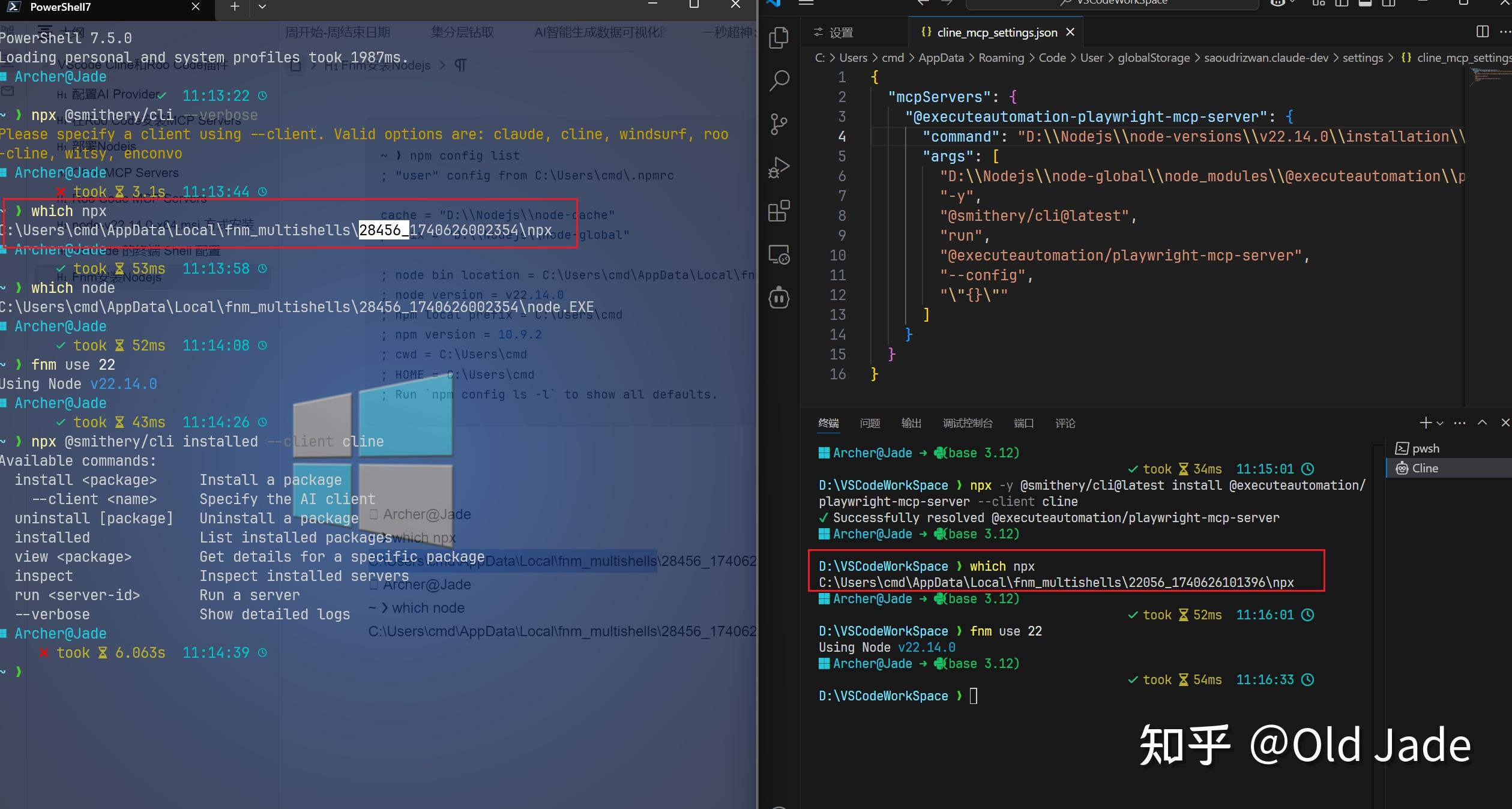Maximize the terminal panel with the chevron
1512x809 pixels.
(1481, 423)
